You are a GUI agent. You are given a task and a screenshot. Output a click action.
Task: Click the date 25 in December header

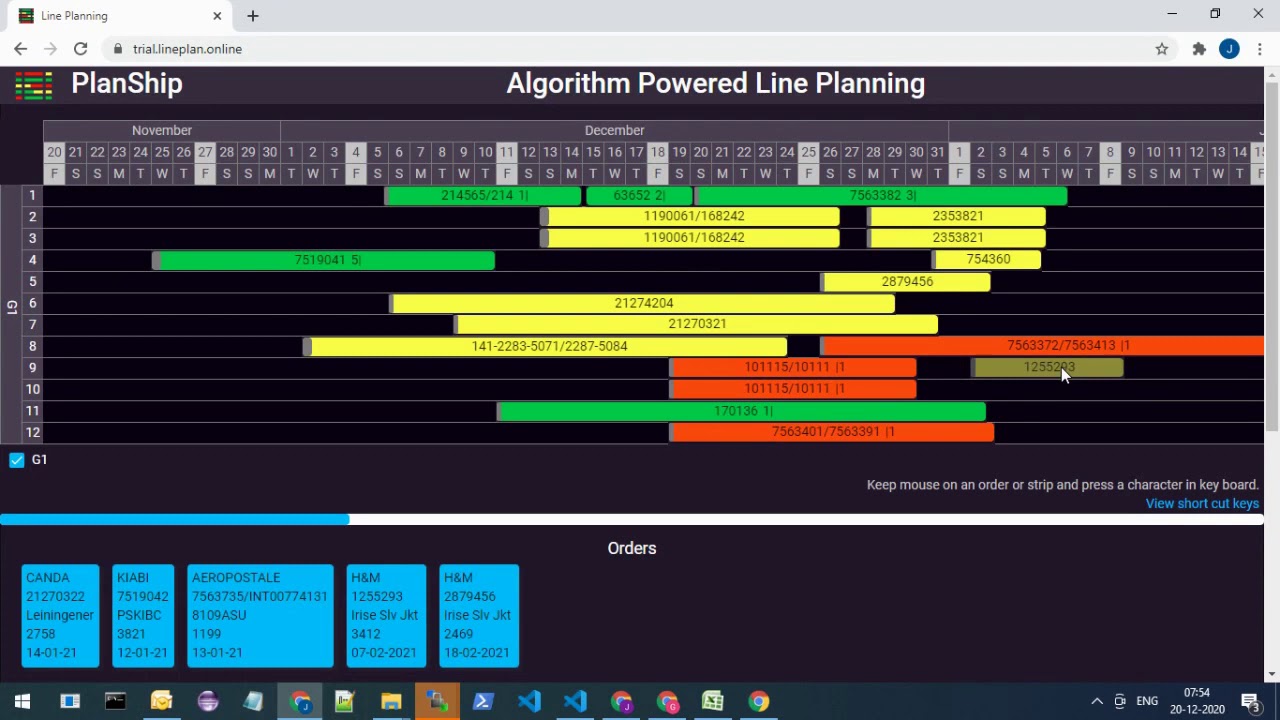pos(808,152)
